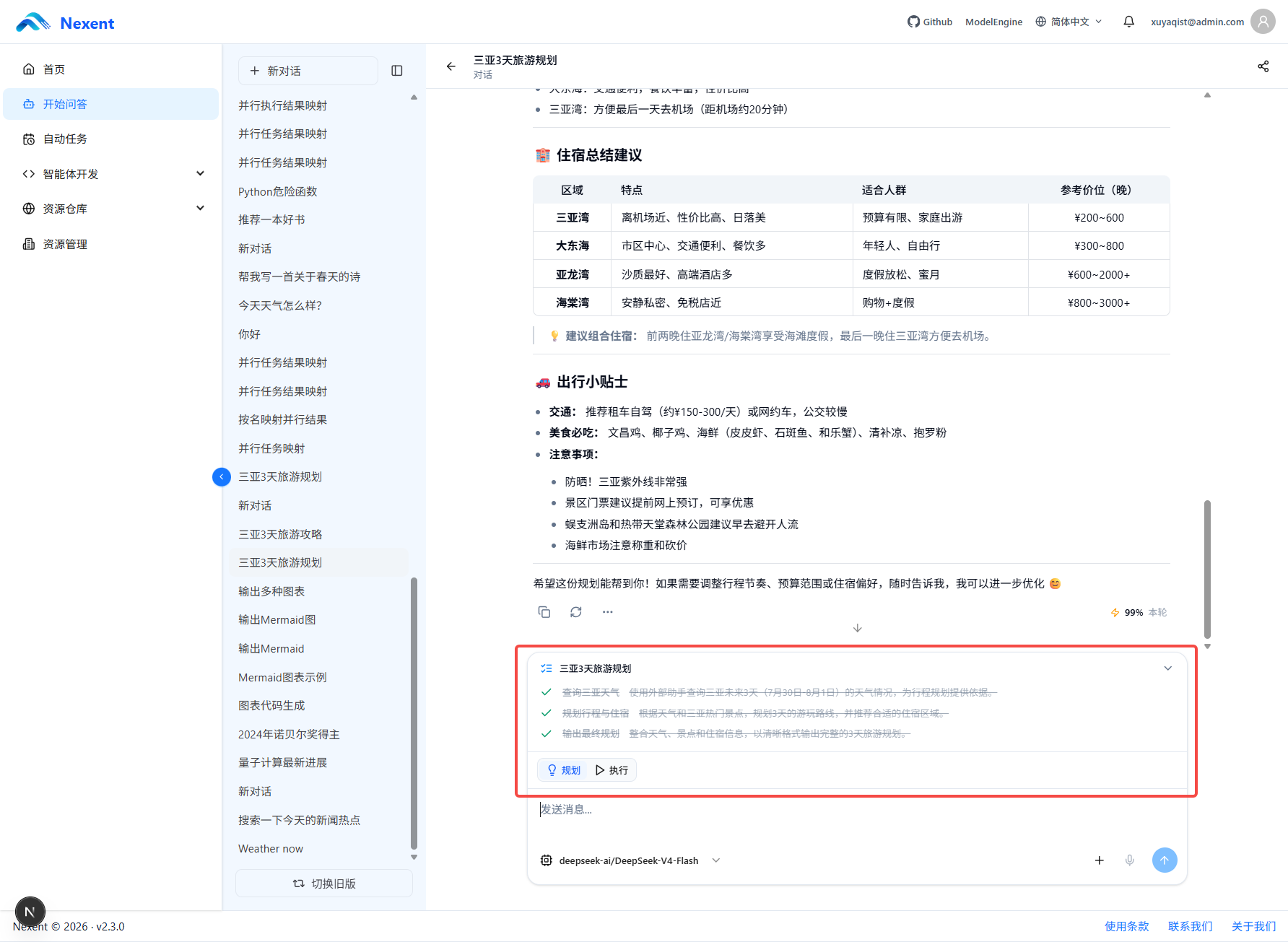Open the 输出Mermaid图 conversation
This screenshot has width=1288, height=942.
tap(318, 619)
